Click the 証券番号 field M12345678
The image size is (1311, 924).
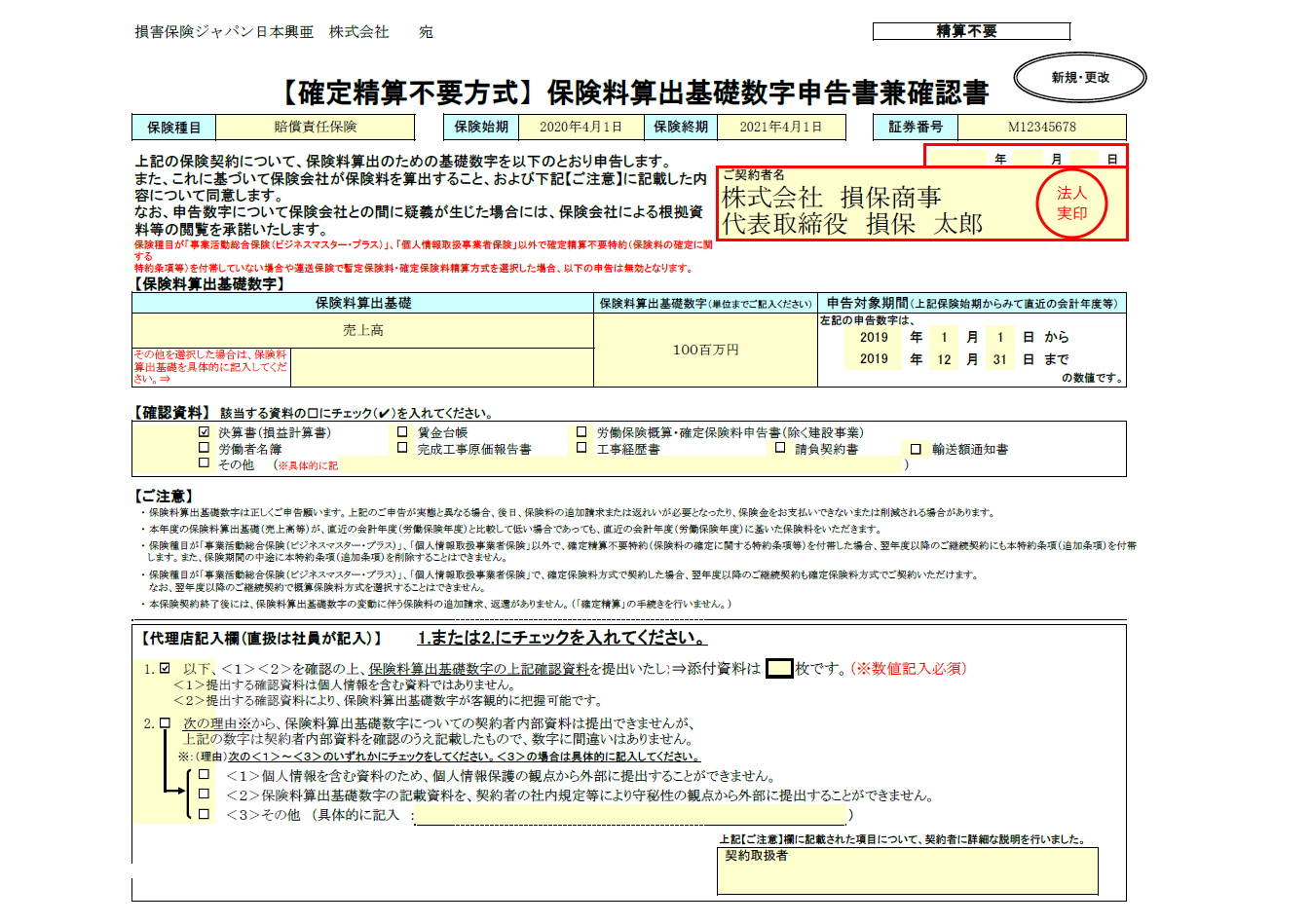point(1041,128)
